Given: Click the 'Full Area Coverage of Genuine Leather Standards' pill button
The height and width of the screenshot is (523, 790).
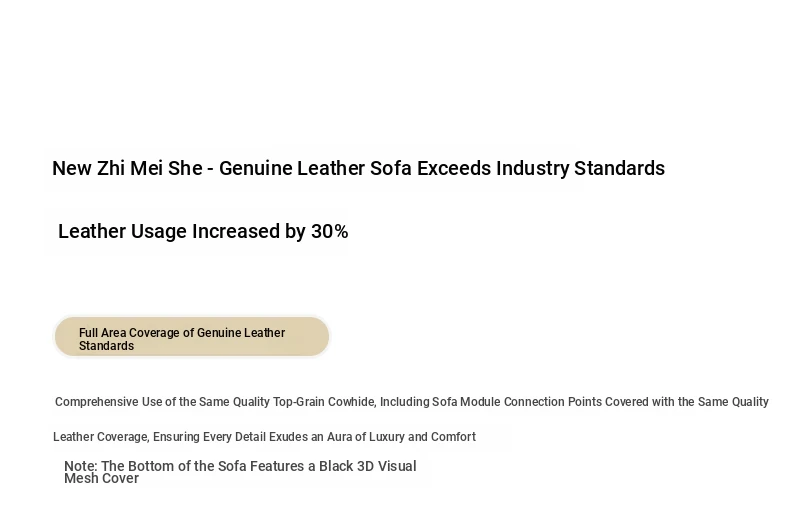Looking at the screenshot, I should 191,338.
